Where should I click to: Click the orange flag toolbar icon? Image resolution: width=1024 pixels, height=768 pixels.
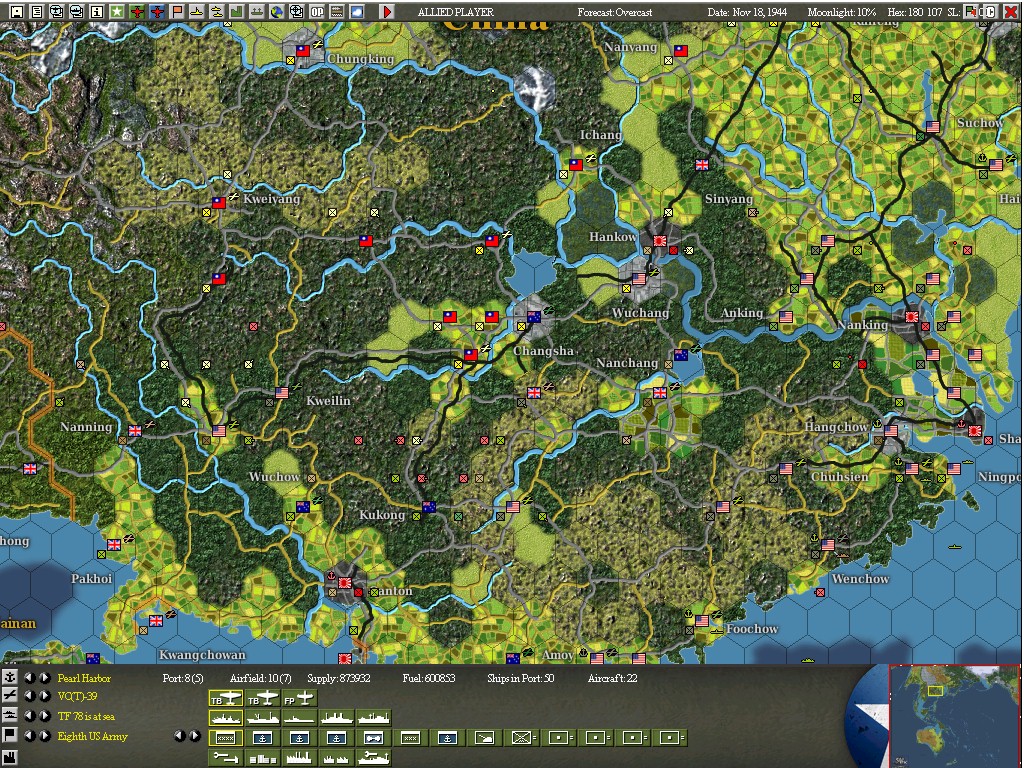coord(178,12)
